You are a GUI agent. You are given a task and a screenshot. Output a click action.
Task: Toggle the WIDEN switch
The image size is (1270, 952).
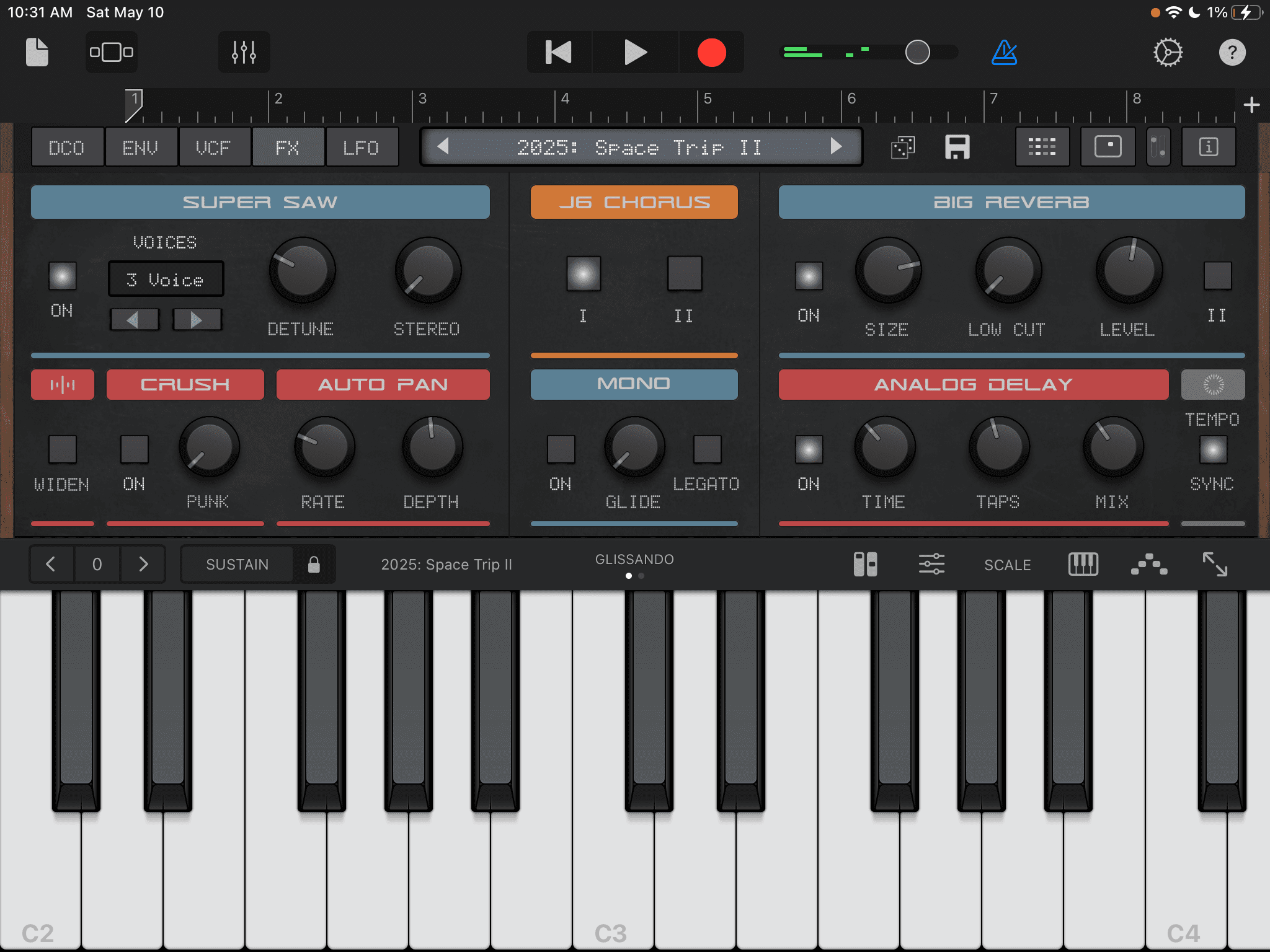63,449
